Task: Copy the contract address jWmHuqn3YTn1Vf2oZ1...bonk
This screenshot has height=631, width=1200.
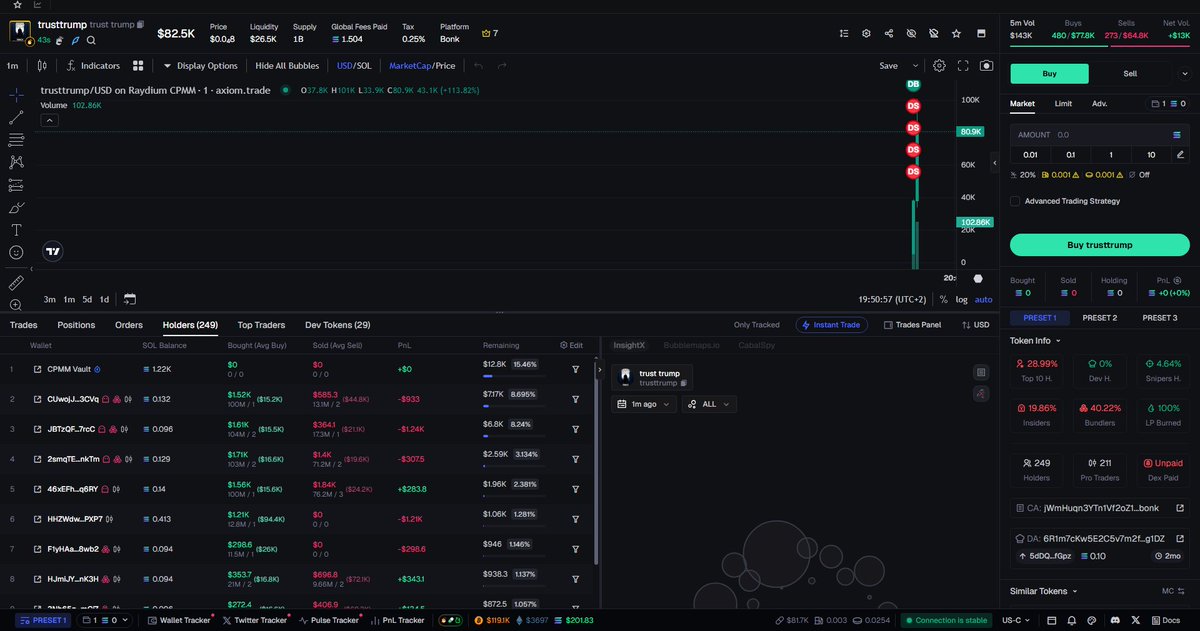Action: click(x=1099, y=510)
